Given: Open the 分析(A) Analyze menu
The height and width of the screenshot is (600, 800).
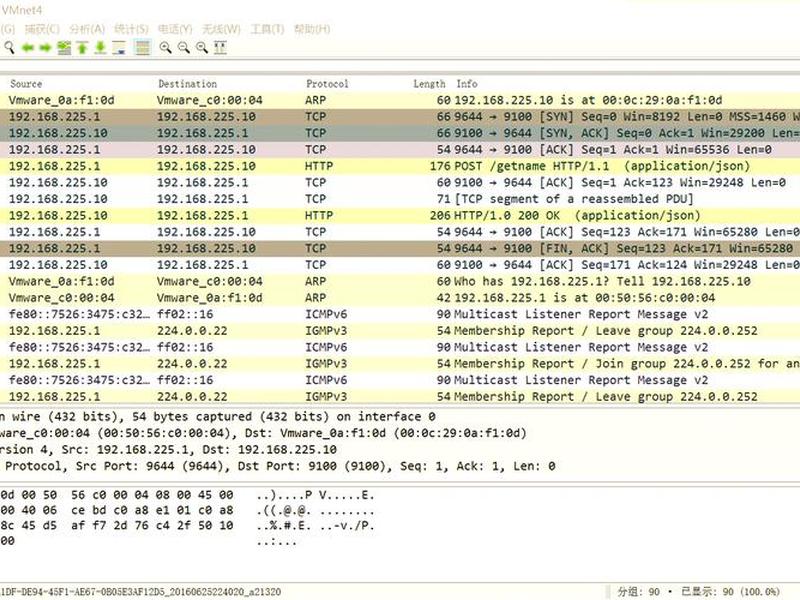Looking at the screenshot, I should point(87,29).
